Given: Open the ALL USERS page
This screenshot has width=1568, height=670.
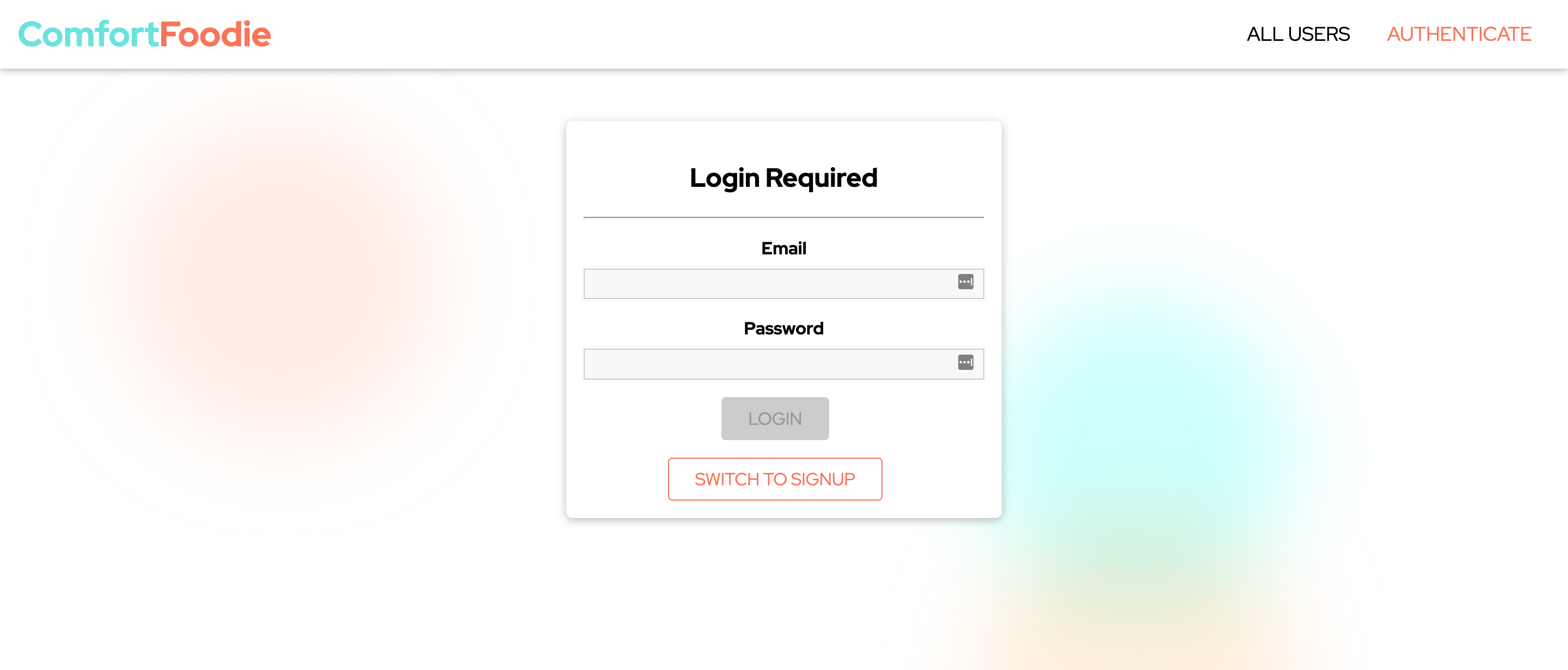Looking at the screenshot, I should 1298,34.
